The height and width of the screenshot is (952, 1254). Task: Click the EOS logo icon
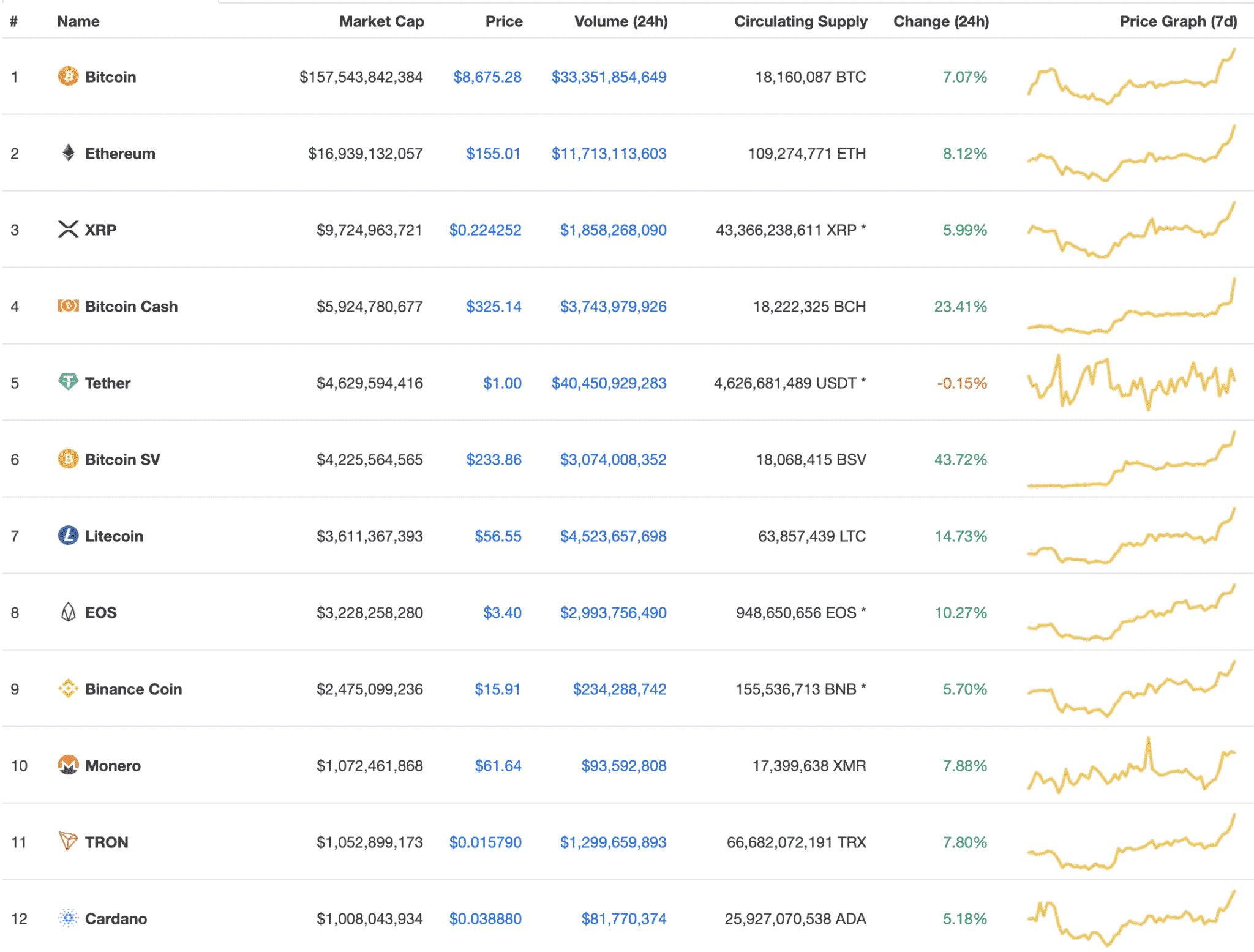coord(69,612)
